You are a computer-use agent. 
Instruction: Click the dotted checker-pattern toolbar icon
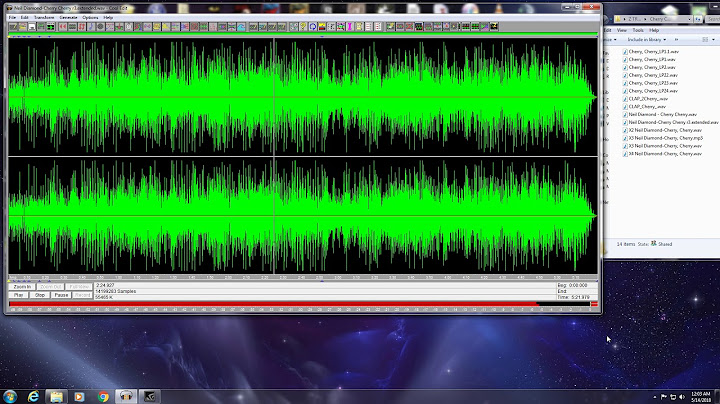tap(332, 27)
